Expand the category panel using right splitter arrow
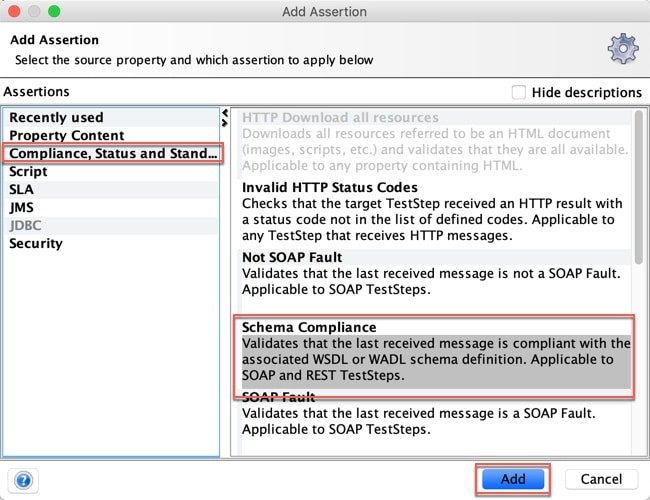The image size is (650, 500). 225,123
